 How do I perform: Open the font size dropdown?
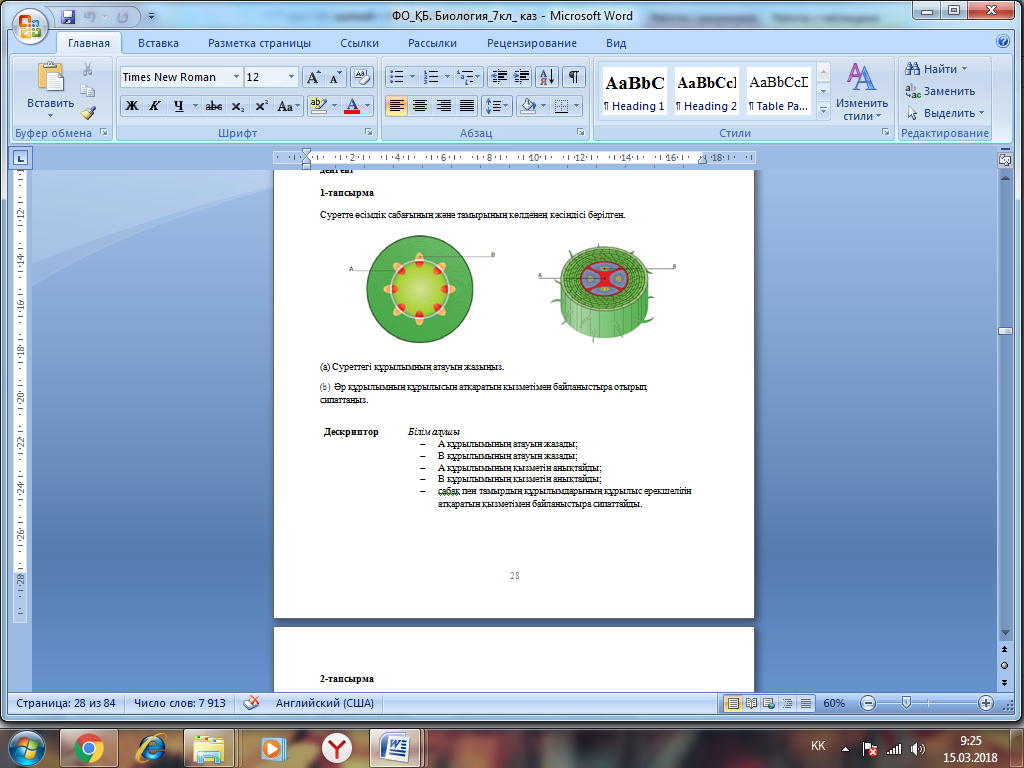[291, 77]
